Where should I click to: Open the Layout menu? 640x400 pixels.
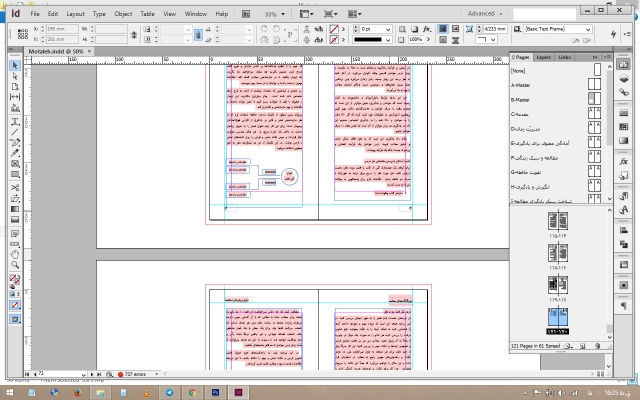click(76, 14)
